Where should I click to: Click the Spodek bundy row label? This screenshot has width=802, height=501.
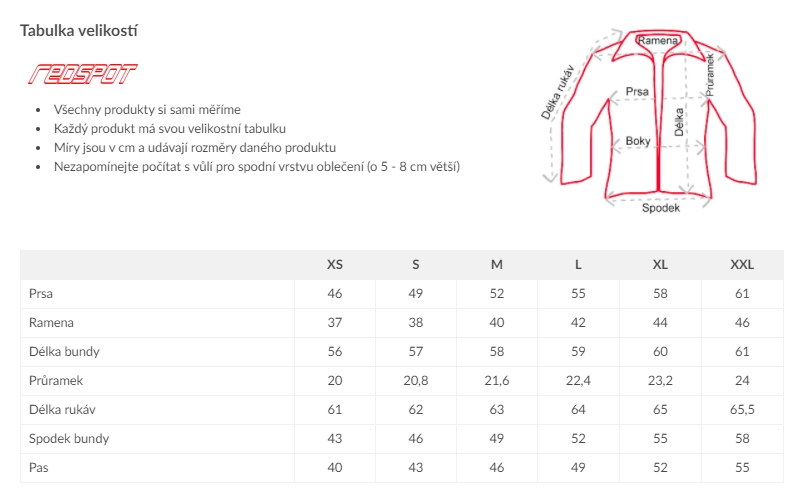[69, 439]
